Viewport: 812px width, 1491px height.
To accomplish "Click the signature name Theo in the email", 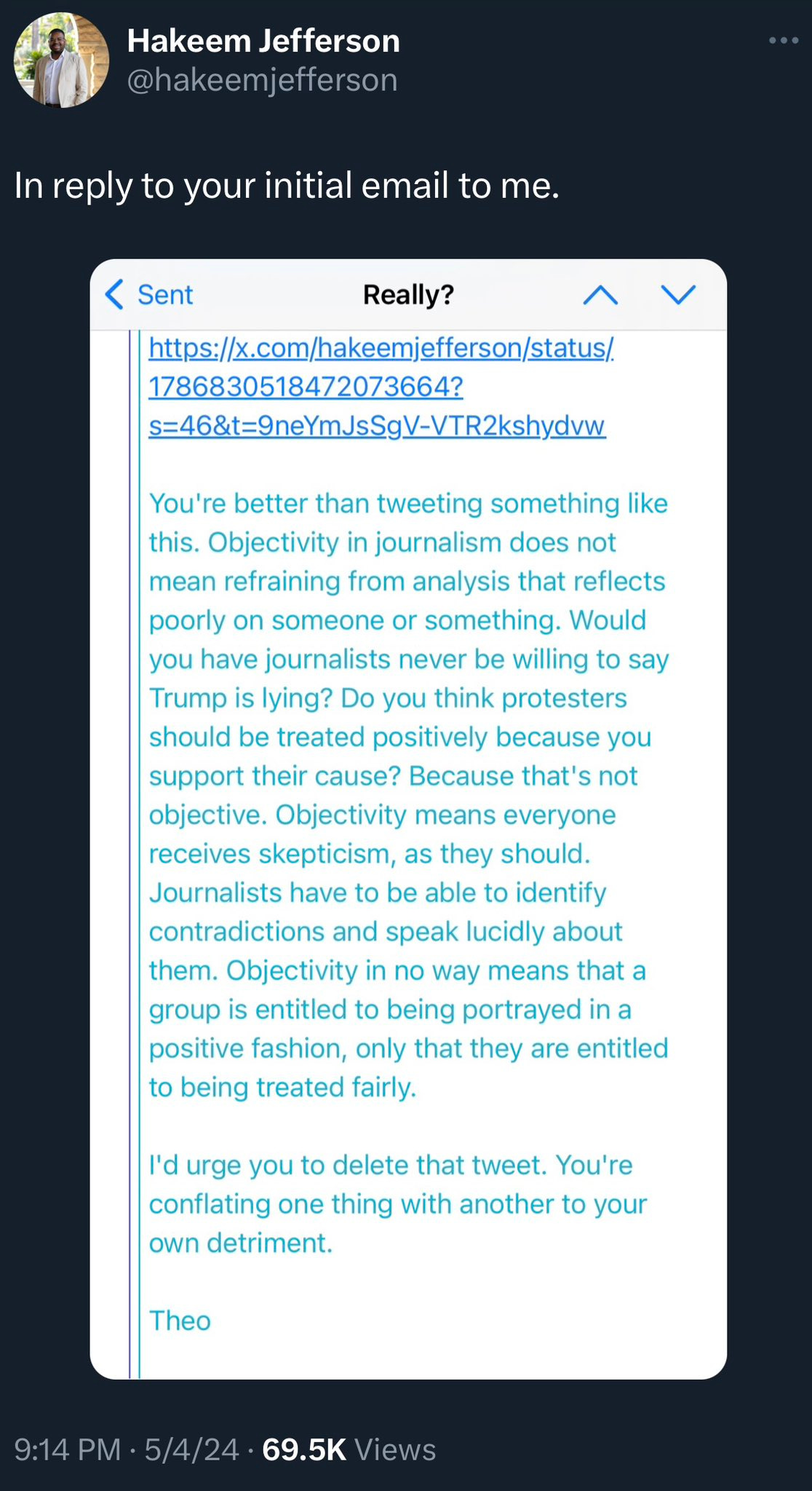I will click(179, 1320).
